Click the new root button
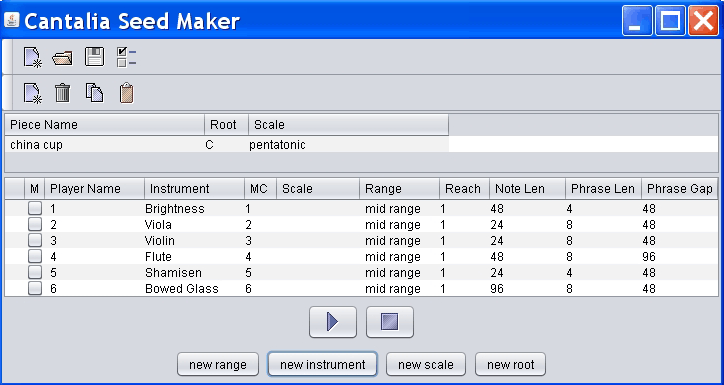The width and height of the screenshot is (724, 385). tap(511, 365)
